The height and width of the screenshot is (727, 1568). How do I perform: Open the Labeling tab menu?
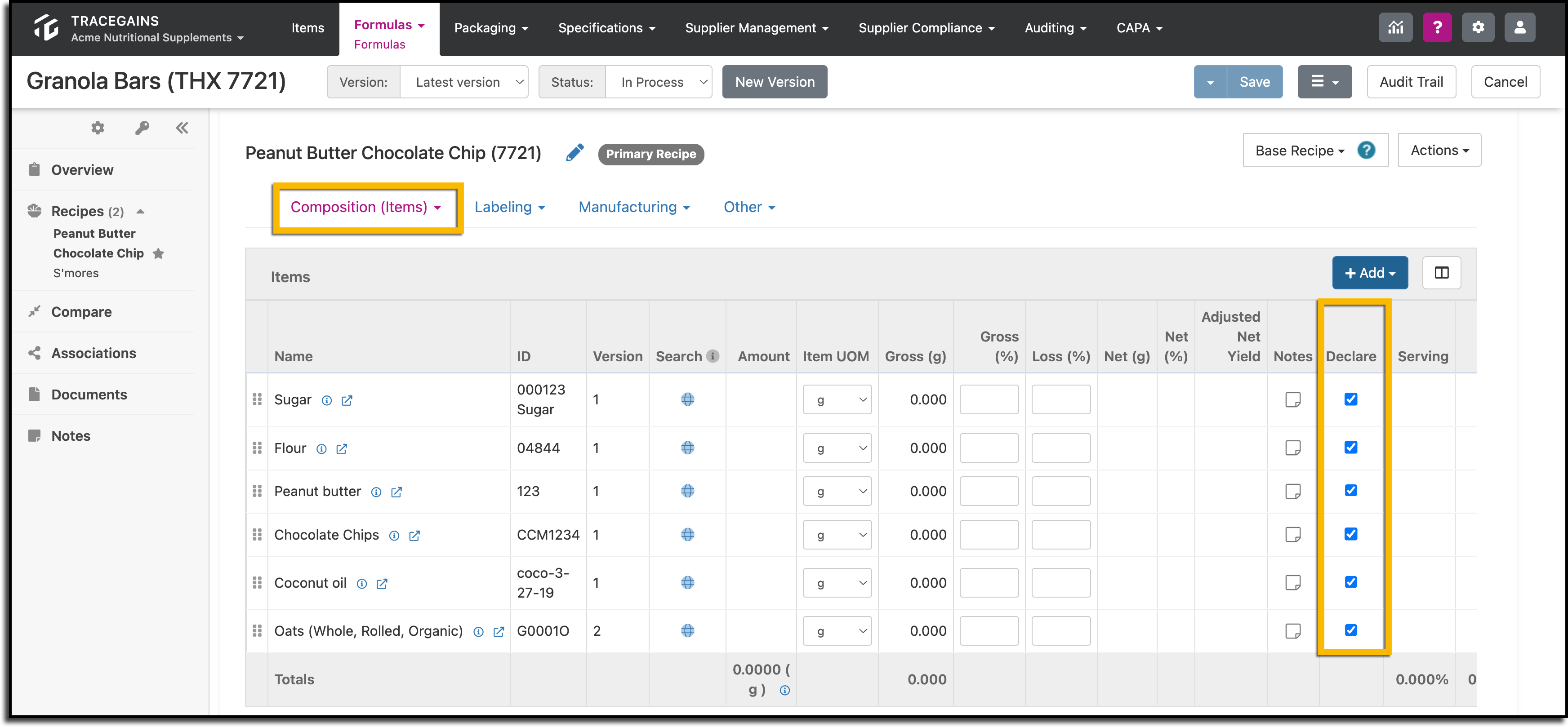point(509,207)
